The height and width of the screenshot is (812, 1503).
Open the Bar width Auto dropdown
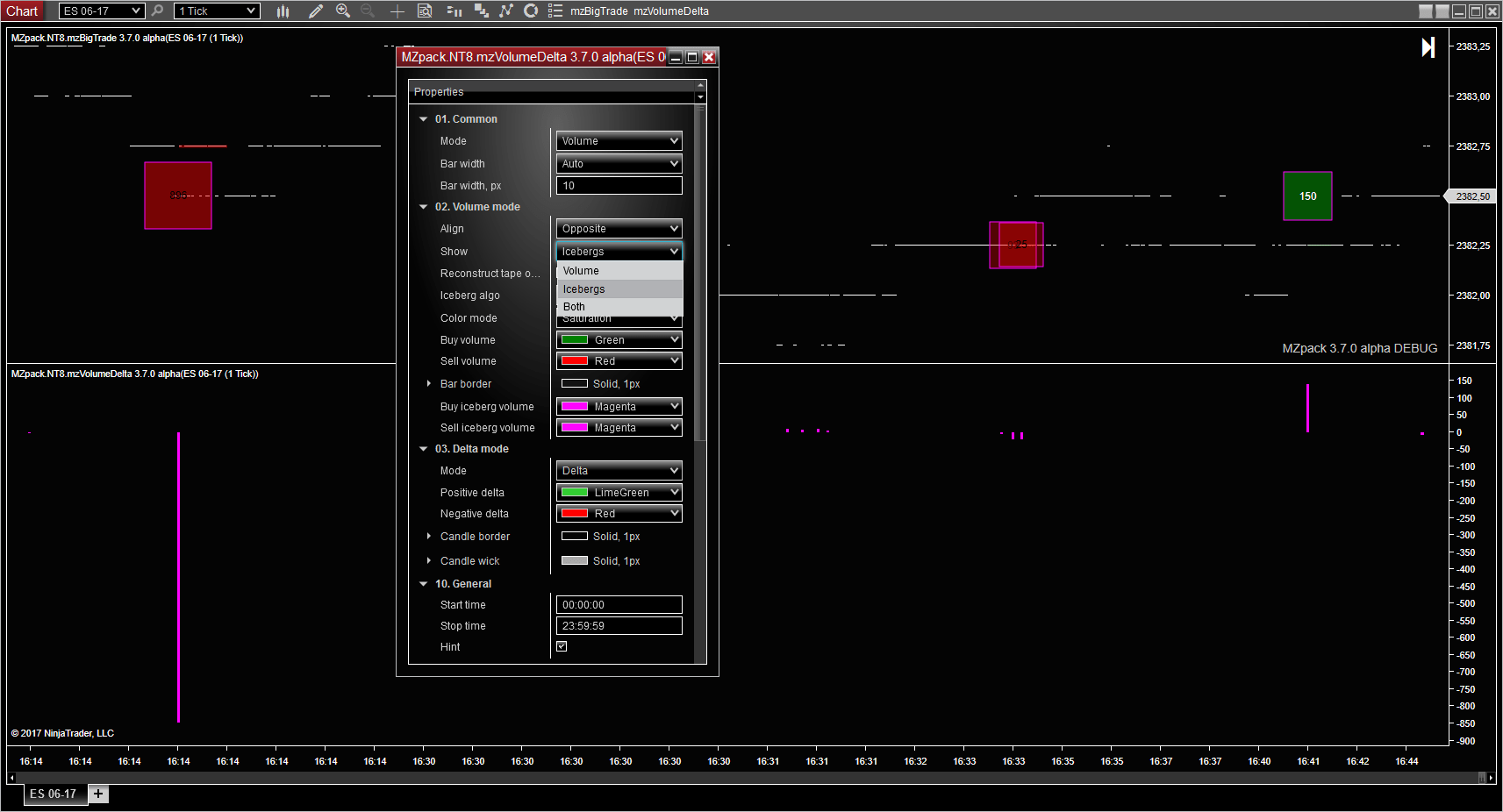619,164
